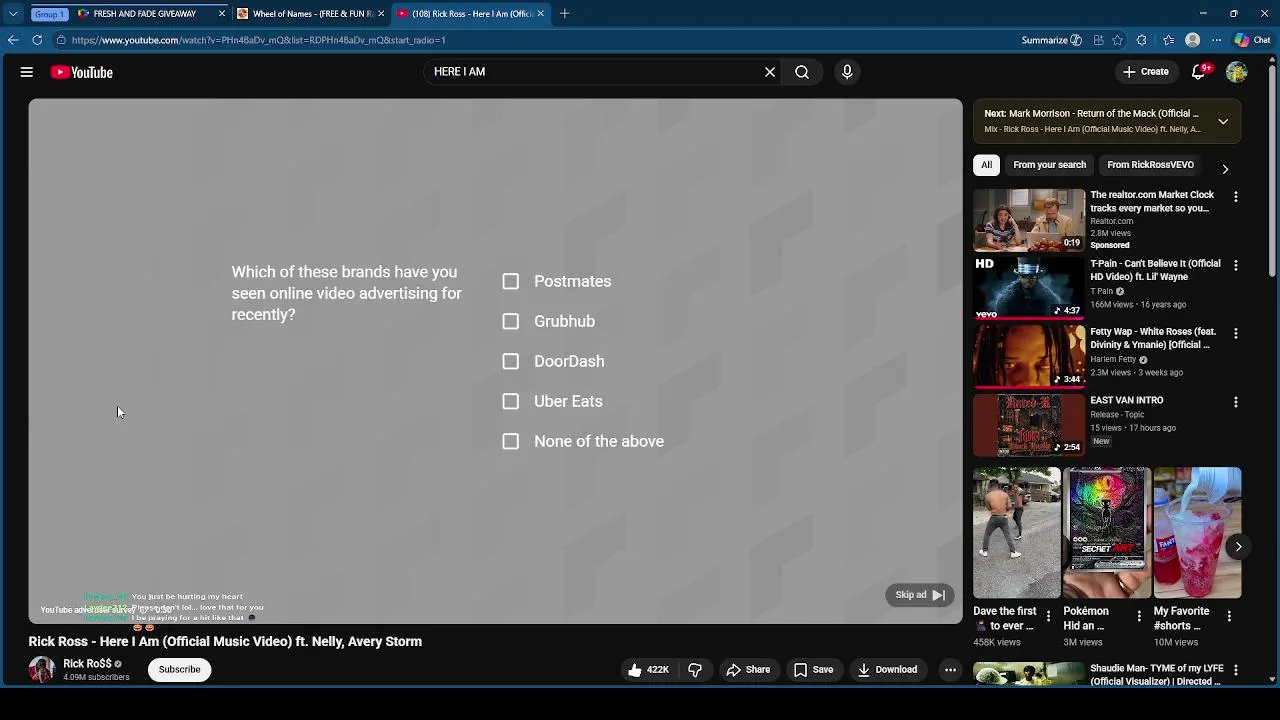Open T-Pain Can't Believe It thumbnail
This screenshot has height=720, width=1280.
coord(1029,288)
